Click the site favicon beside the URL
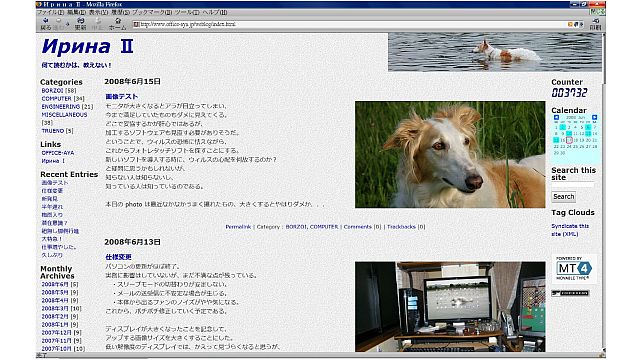 pyautogui.click(x=136, y=24)
